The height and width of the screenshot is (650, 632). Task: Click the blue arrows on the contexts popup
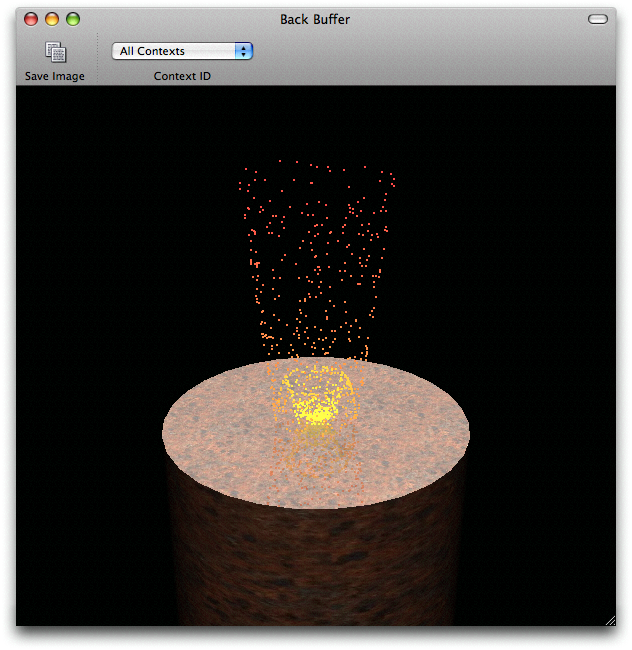(x=242, y=51)
